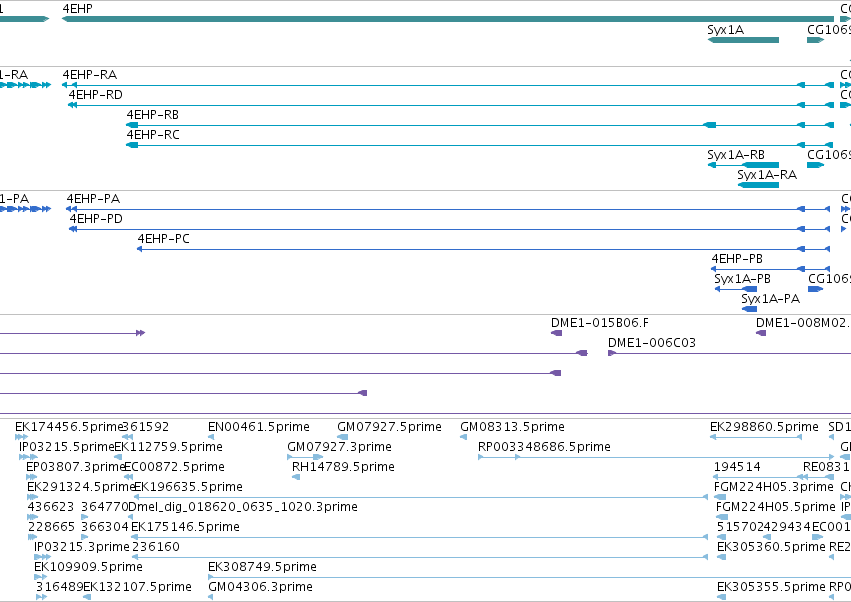
Task: Click the Syx1A gene feature
Action: [x=743, y=40]
